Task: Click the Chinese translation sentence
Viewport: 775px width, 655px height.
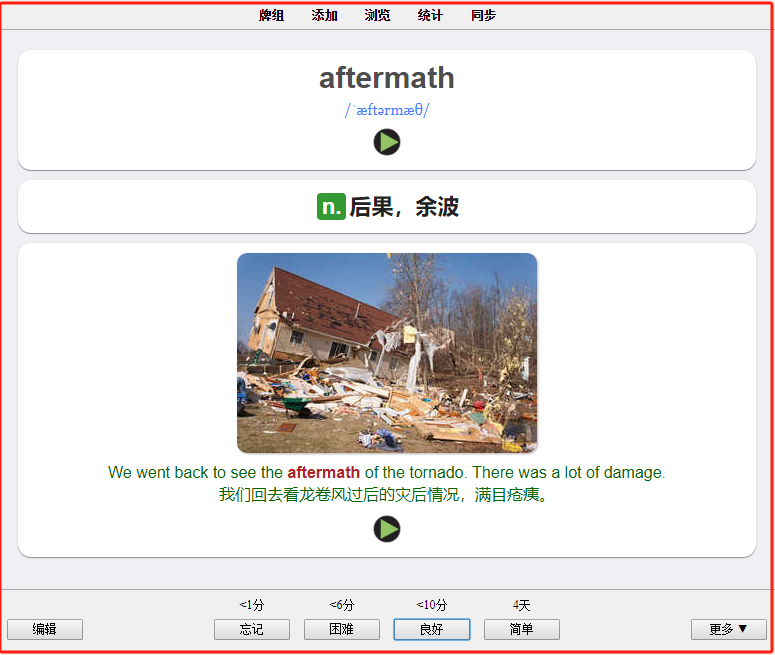Action: 384,494
